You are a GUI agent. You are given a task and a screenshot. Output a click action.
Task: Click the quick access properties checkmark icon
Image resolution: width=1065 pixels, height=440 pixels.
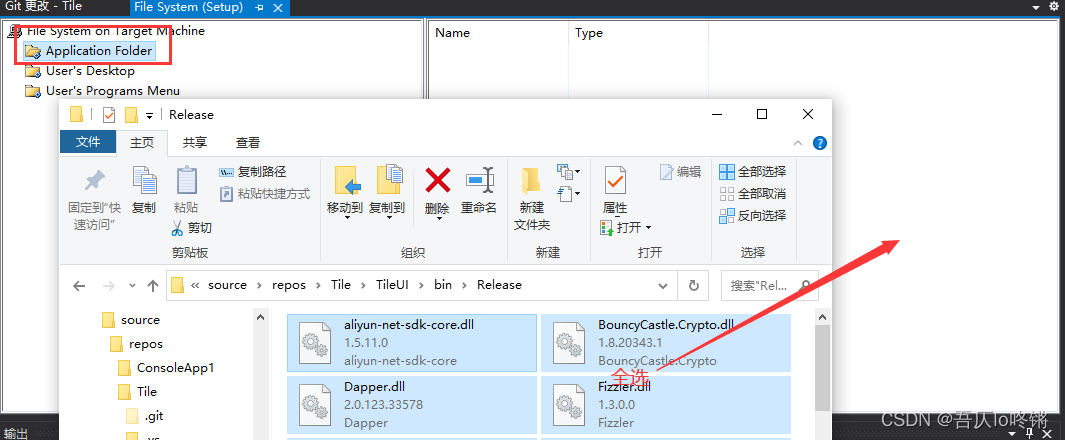pyautogui.click(x=109, y=115)
